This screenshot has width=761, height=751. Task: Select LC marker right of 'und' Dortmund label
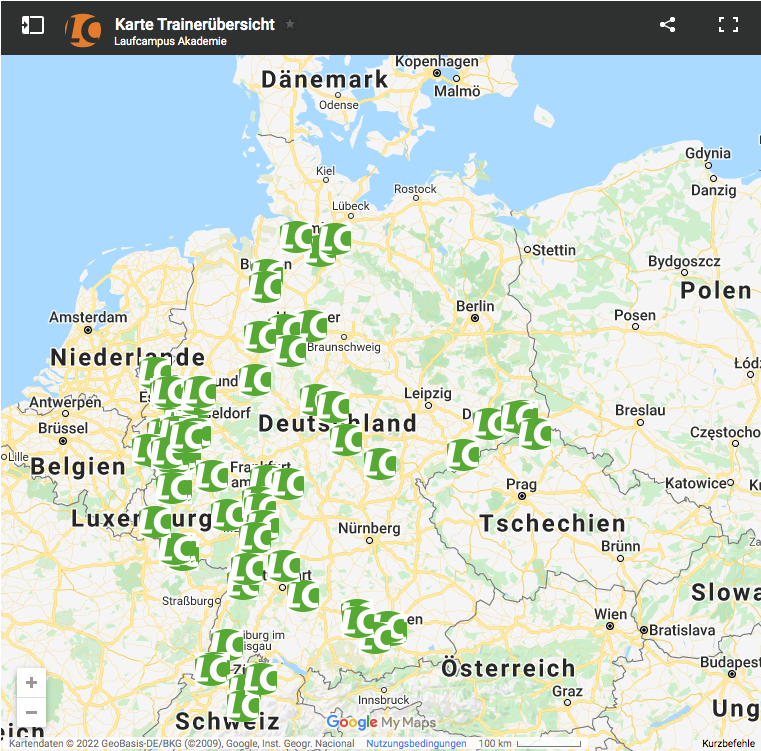[x=255, y=380]
